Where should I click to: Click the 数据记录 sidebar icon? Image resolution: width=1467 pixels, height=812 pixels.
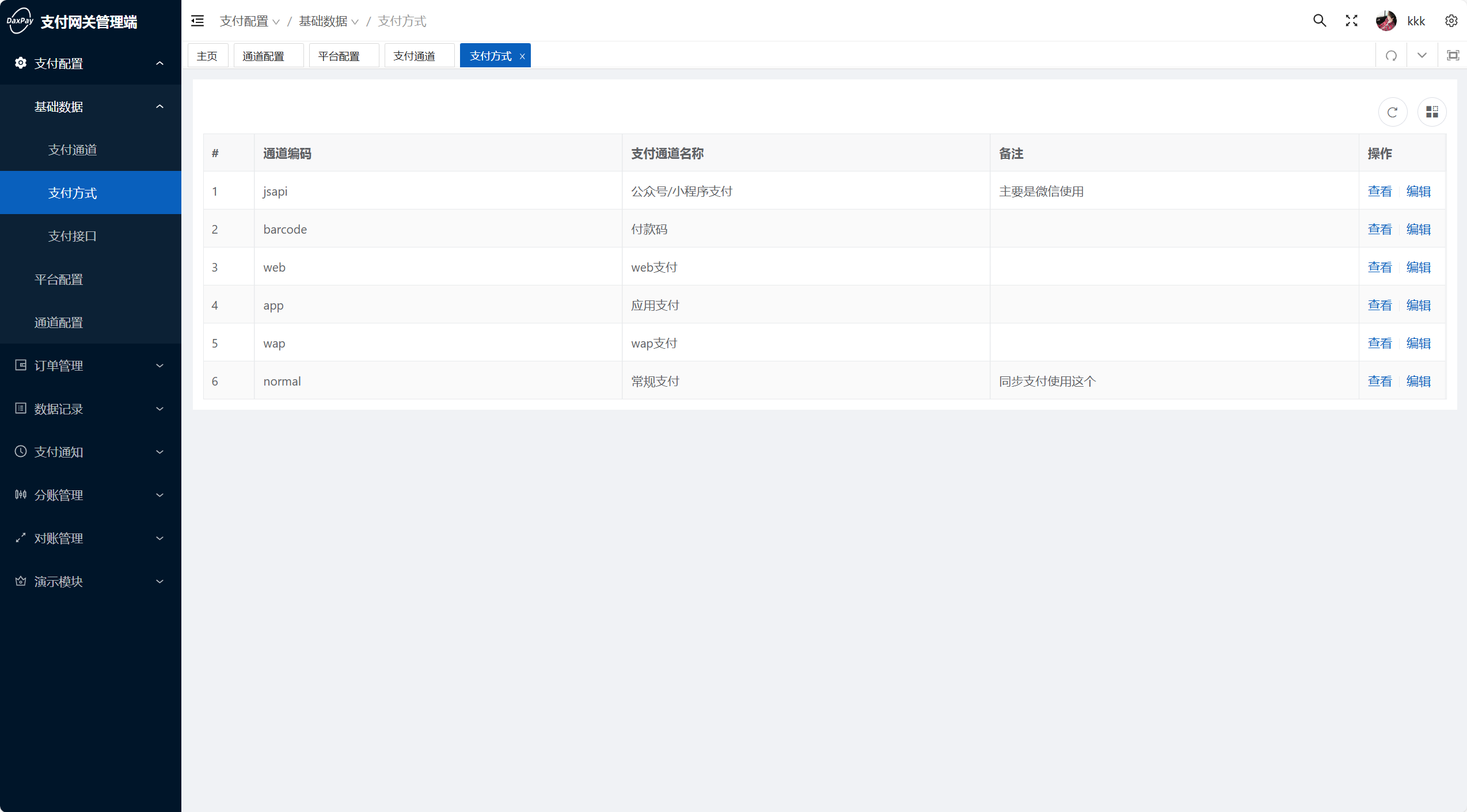pyautogui.click(x=21, y=409)
